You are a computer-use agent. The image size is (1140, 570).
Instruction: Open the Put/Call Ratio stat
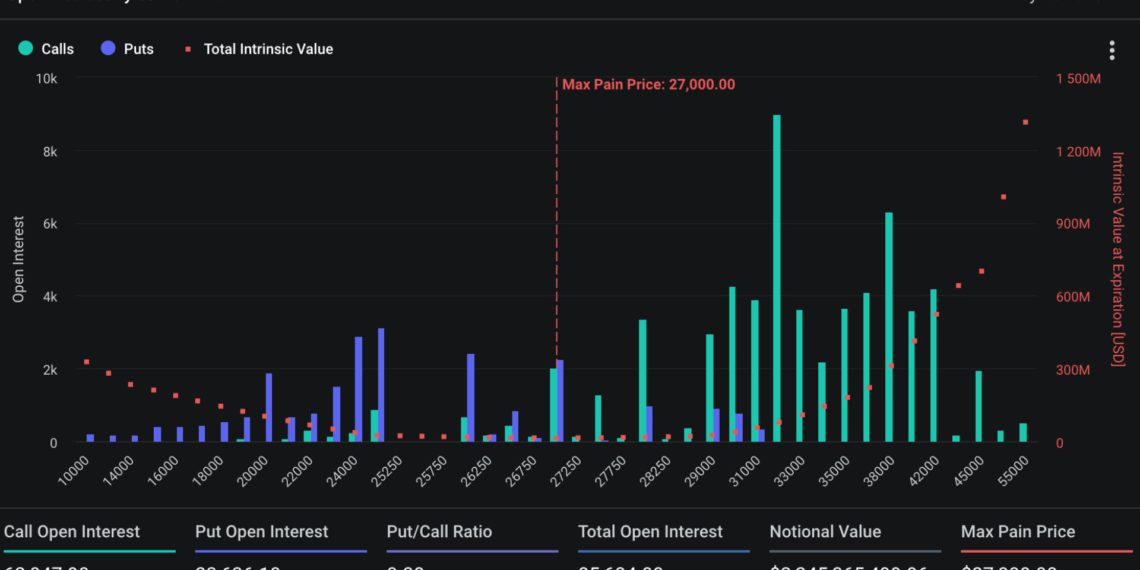[x=473, y=545]
